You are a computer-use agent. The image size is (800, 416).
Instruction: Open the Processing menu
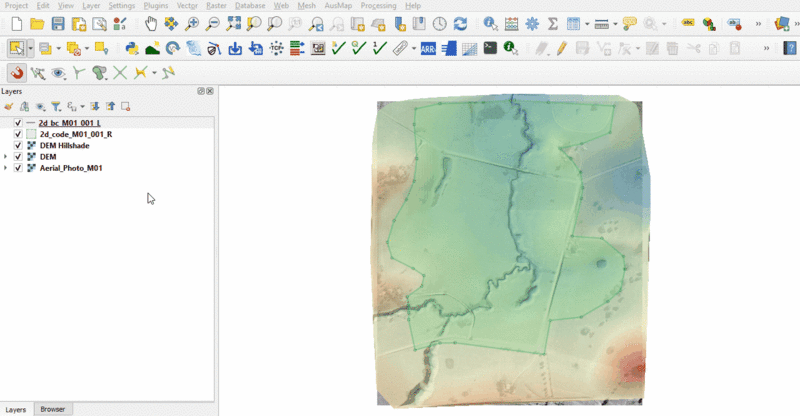378,6
